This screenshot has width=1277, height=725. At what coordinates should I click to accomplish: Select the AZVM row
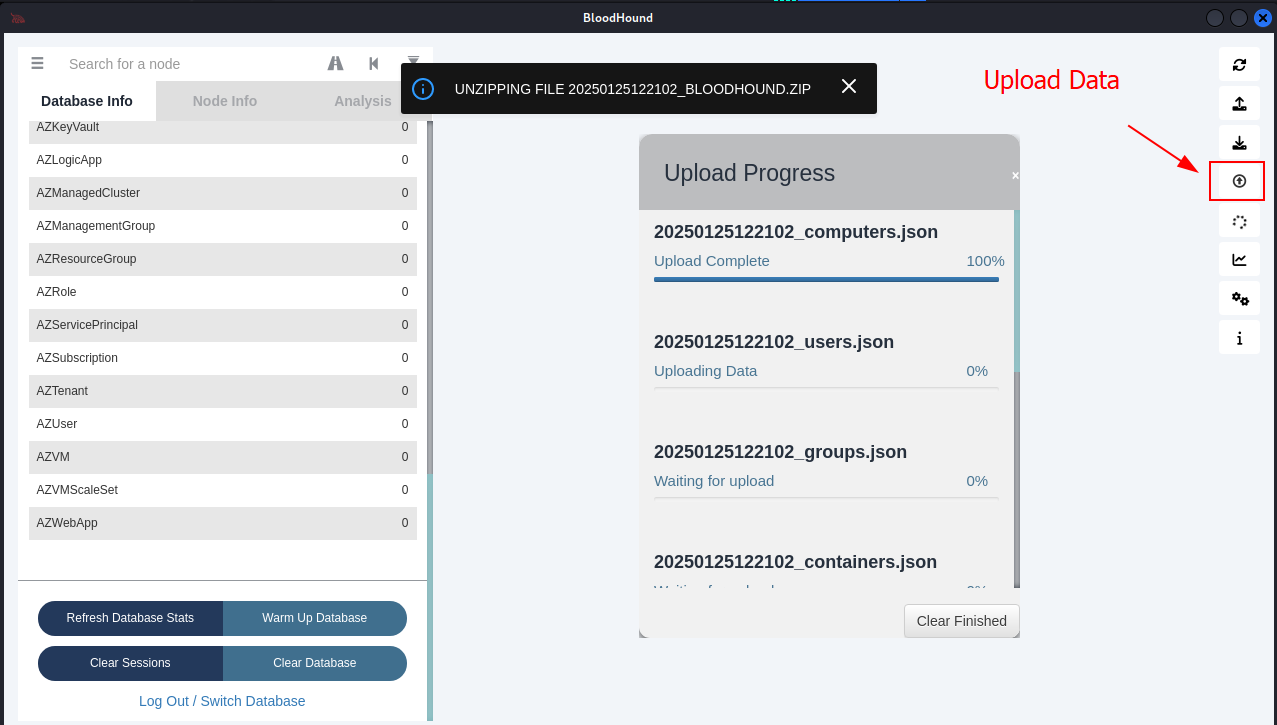[x=223, y=457]
